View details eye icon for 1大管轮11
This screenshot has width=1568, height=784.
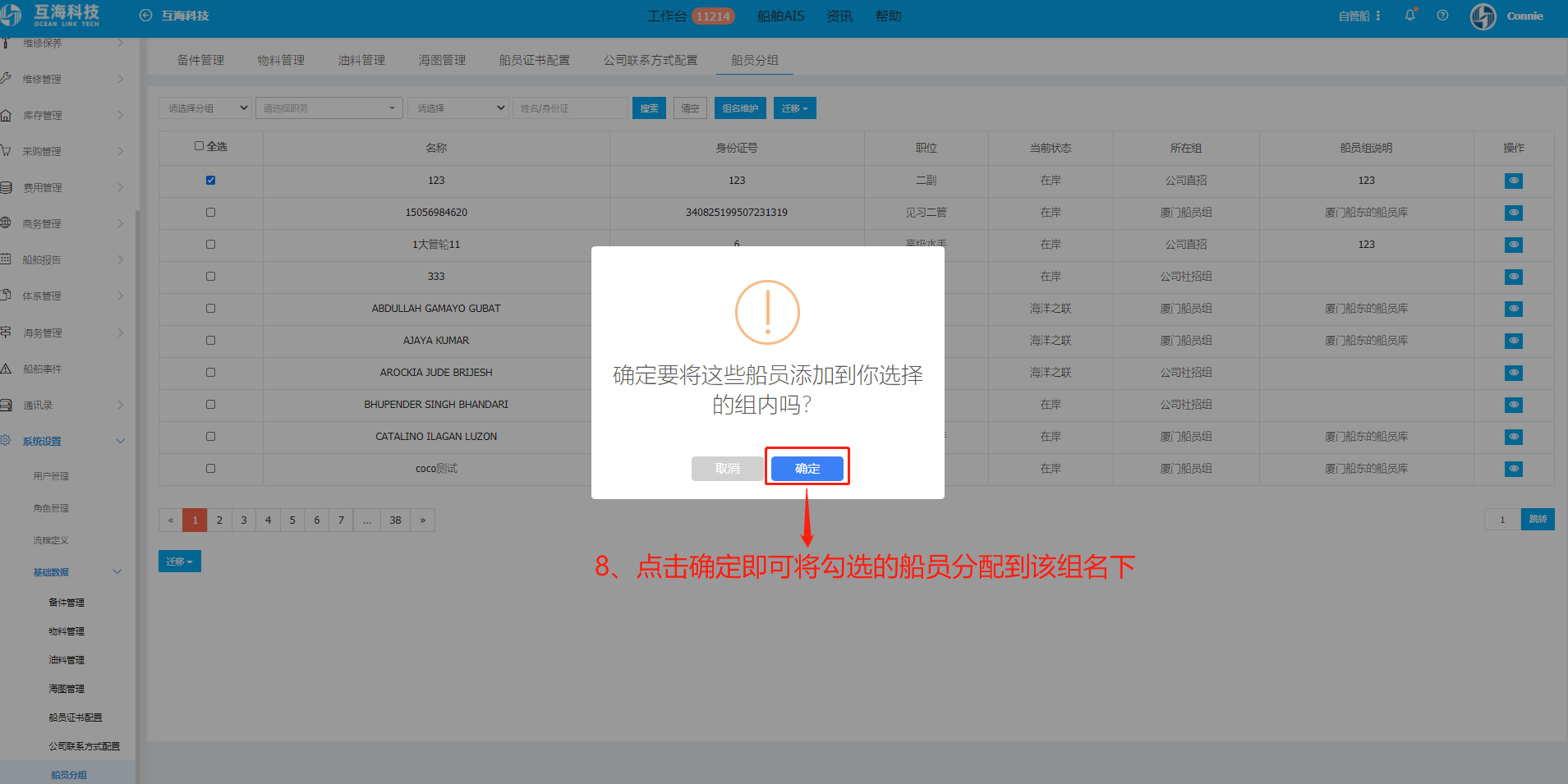[x=1514, y=245]
